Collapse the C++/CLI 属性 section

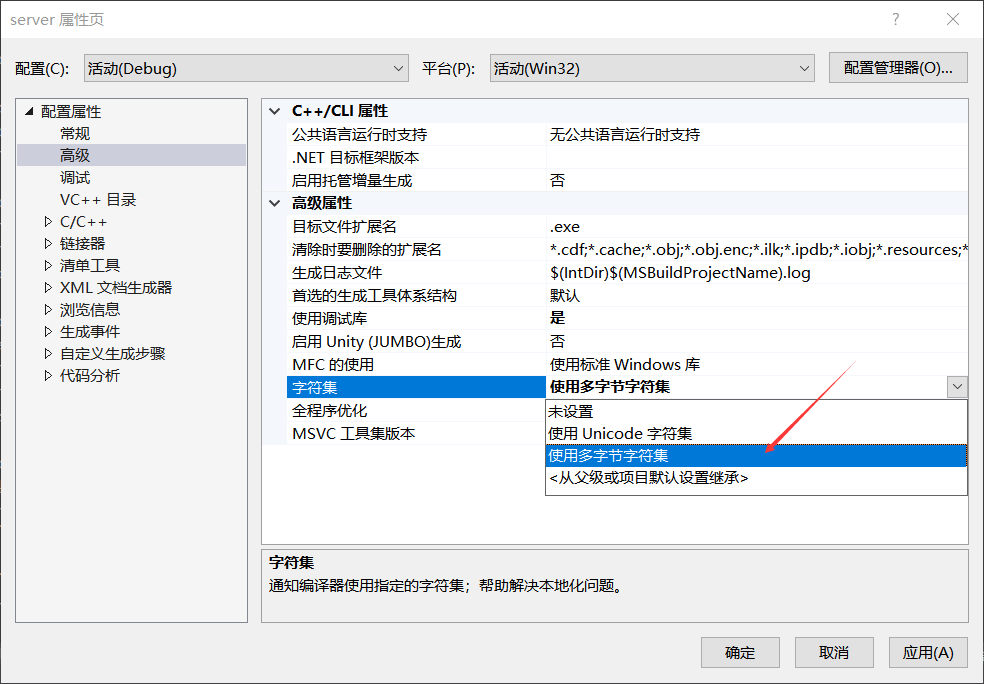tap(274, 110)
